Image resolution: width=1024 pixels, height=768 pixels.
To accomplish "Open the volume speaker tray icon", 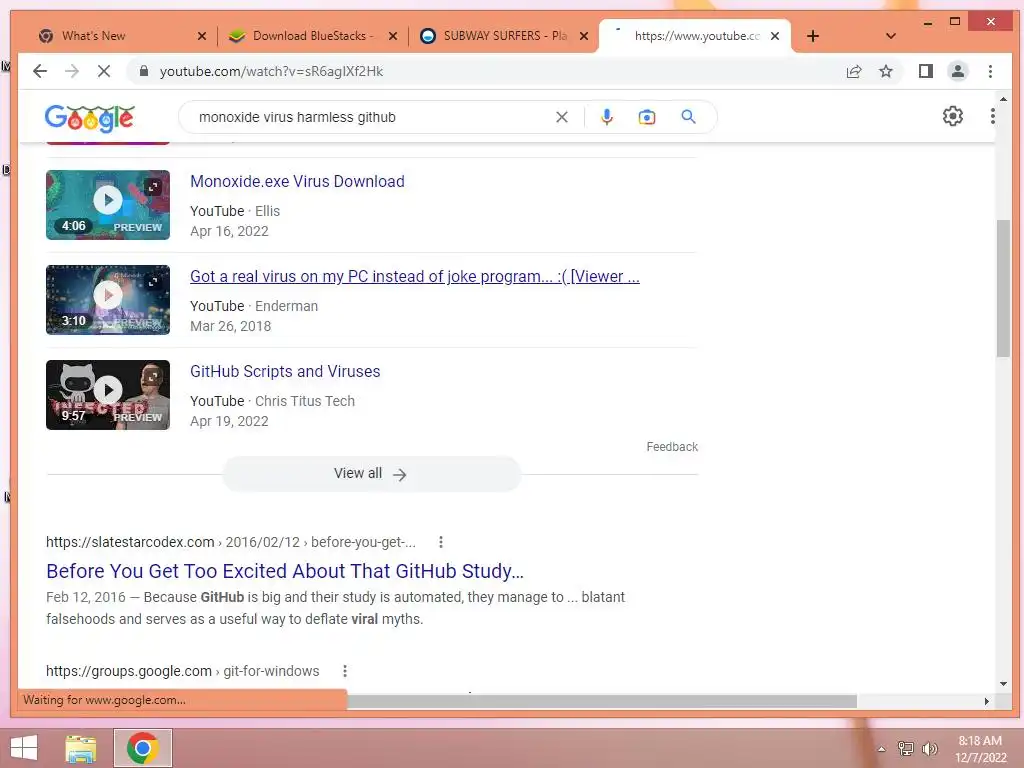I will click(929, 748).
